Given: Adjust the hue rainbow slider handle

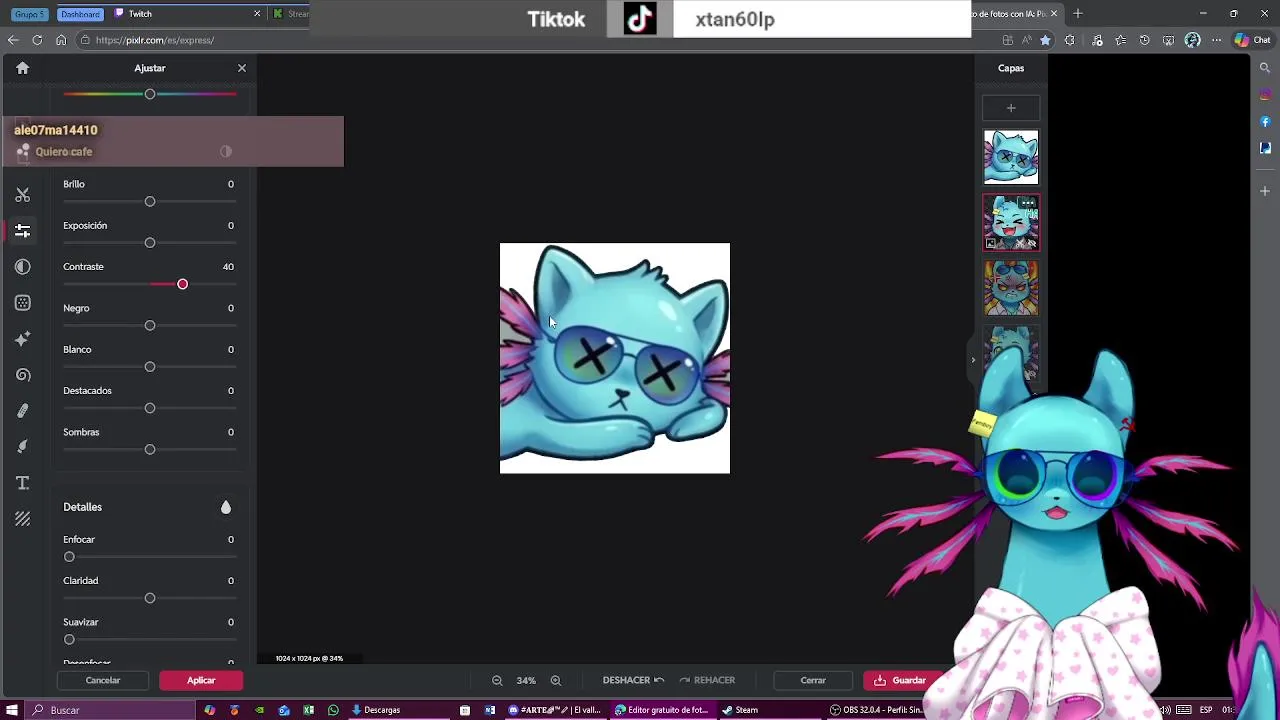Looking at the screenshot, I should 150,94.
